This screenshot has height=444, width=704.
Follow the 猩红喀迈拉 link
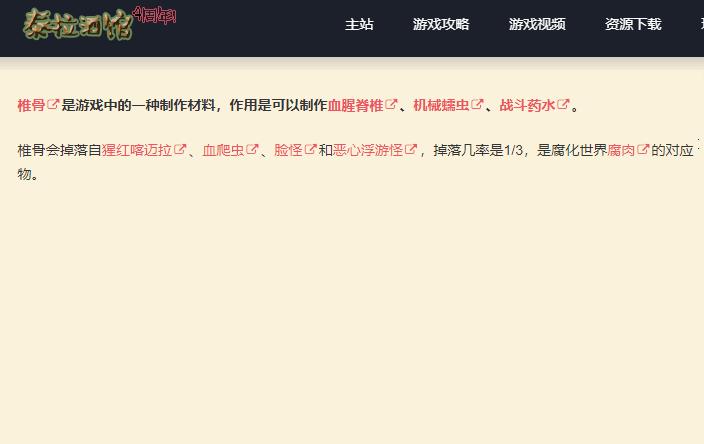click(x=136, y=150)
